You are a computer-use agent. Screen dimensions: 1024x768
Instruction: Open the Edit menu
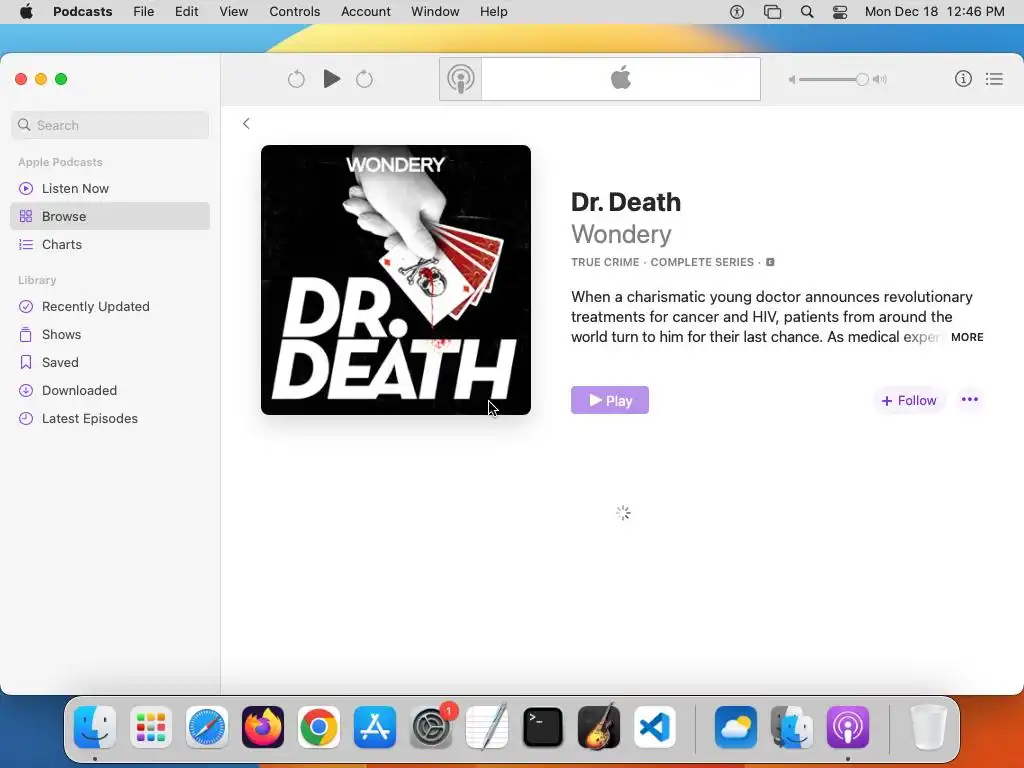click(x=186, y=11)
